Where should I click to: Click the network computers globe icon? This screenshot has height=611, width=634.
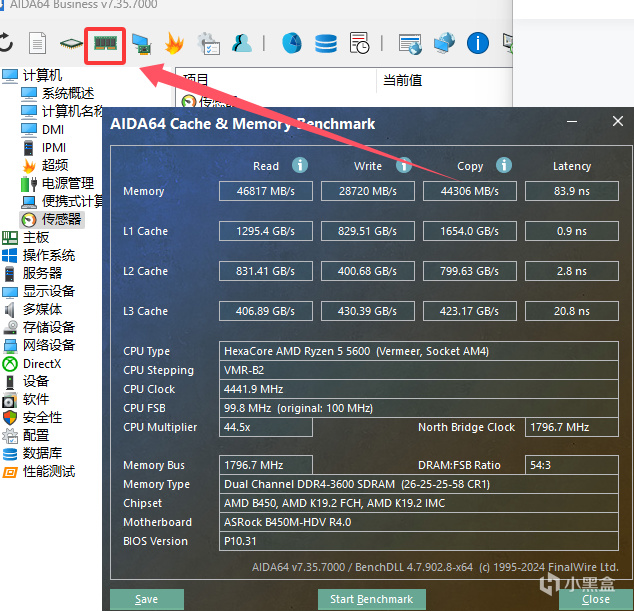point(444,43)
